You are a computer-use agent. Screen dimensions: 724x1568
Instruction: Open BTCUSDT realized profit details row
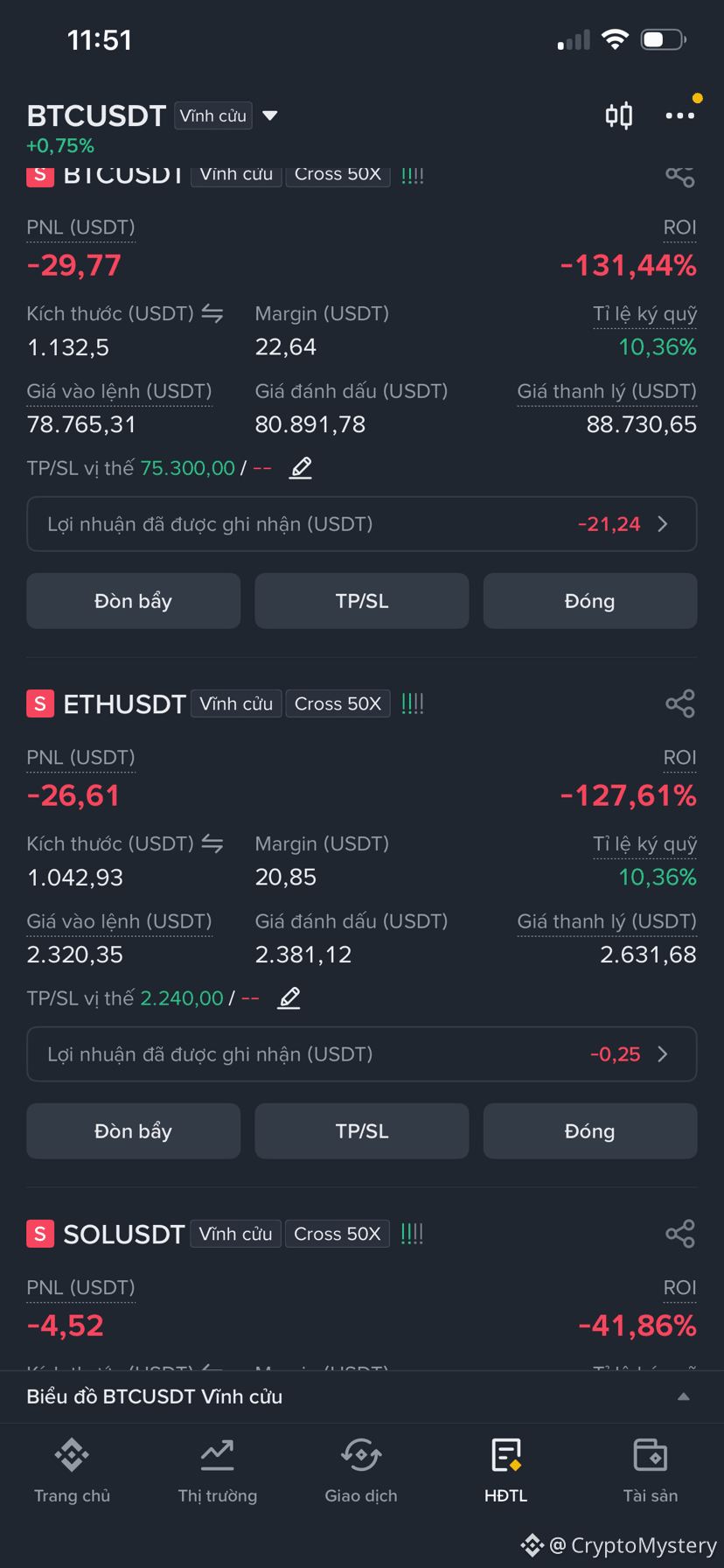point(362,524)
